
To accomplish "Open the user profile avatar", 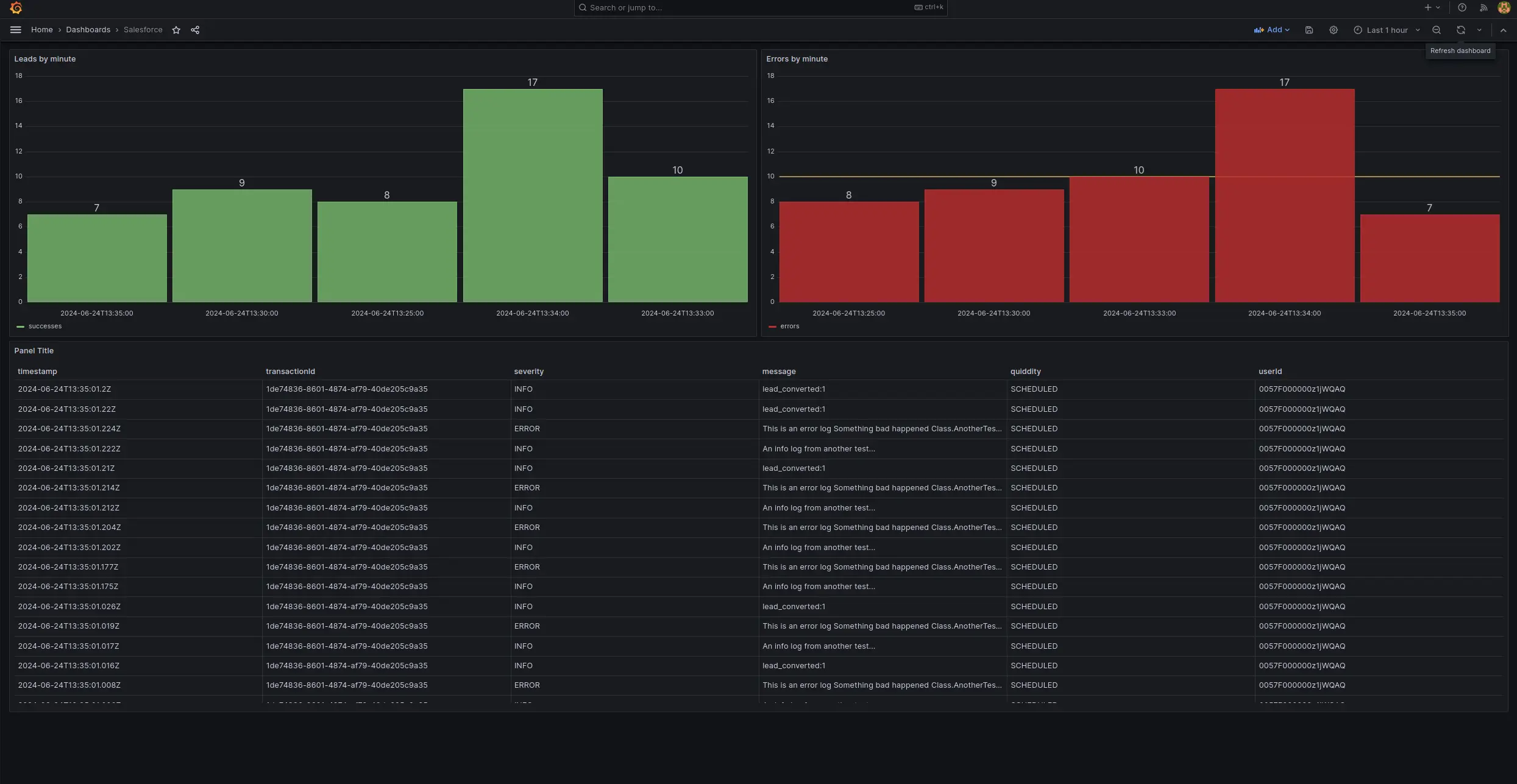I will pos(1504,7).
